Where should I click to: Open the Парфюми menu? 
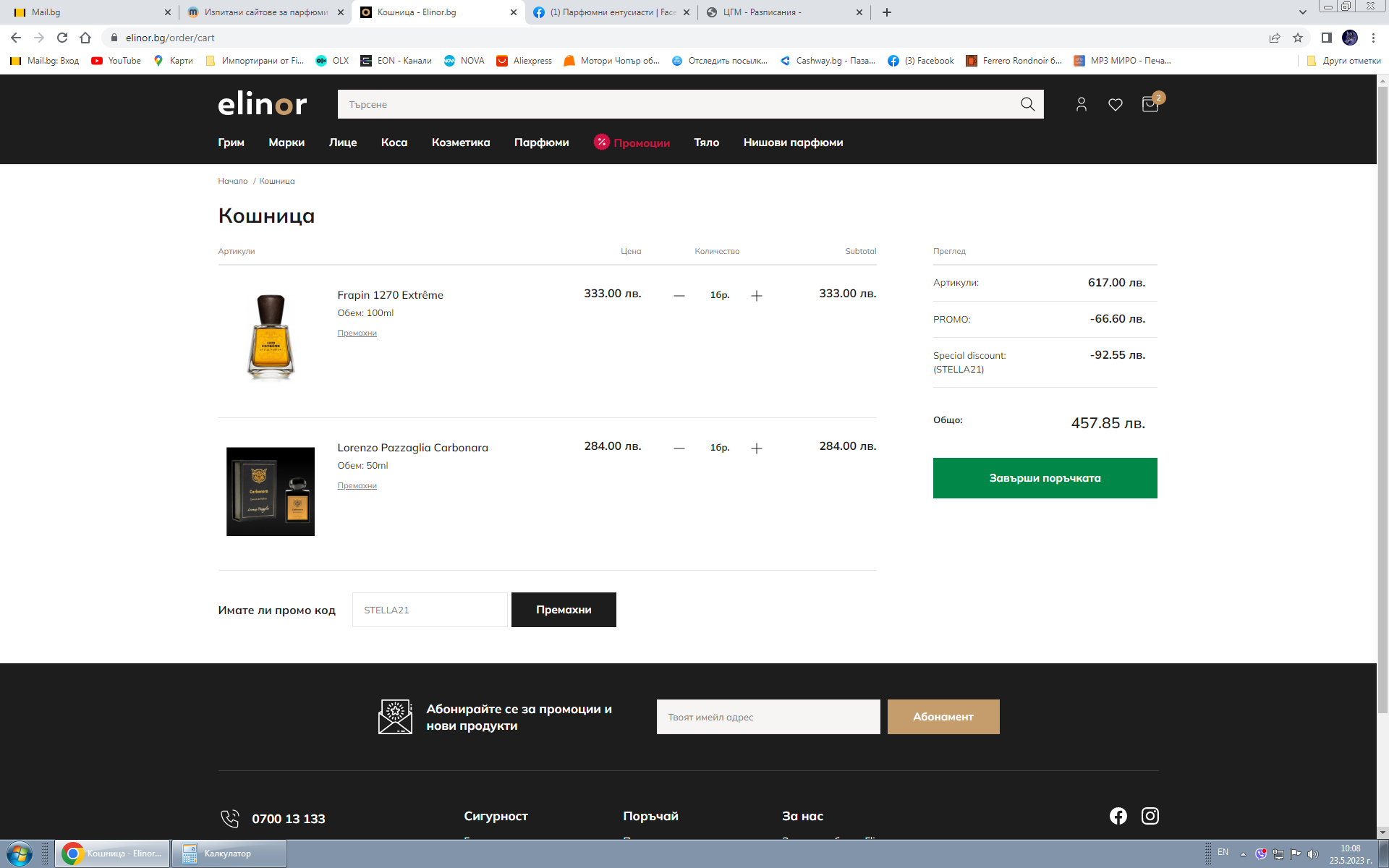pyautogui.click(x=541, y=142)
